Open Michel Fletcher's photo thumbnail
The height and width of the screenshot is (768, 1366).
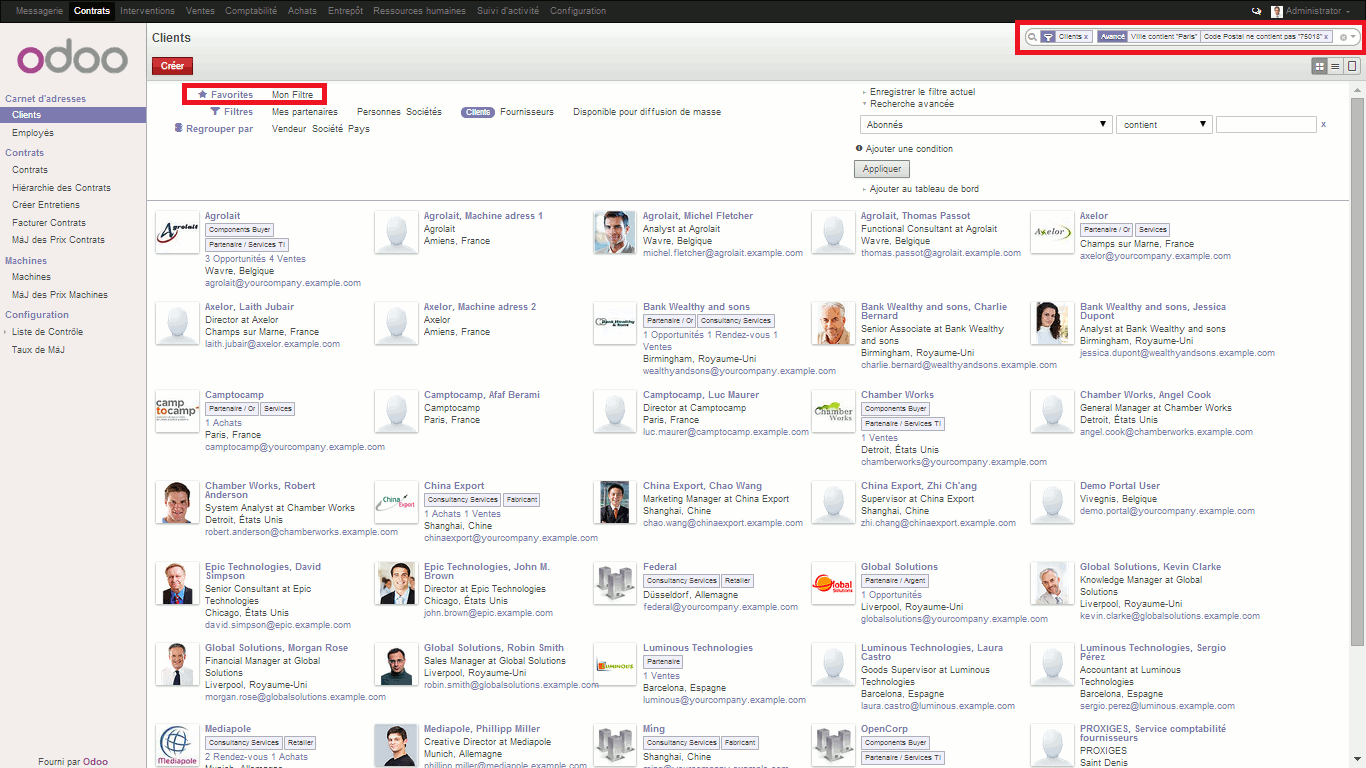614,232
